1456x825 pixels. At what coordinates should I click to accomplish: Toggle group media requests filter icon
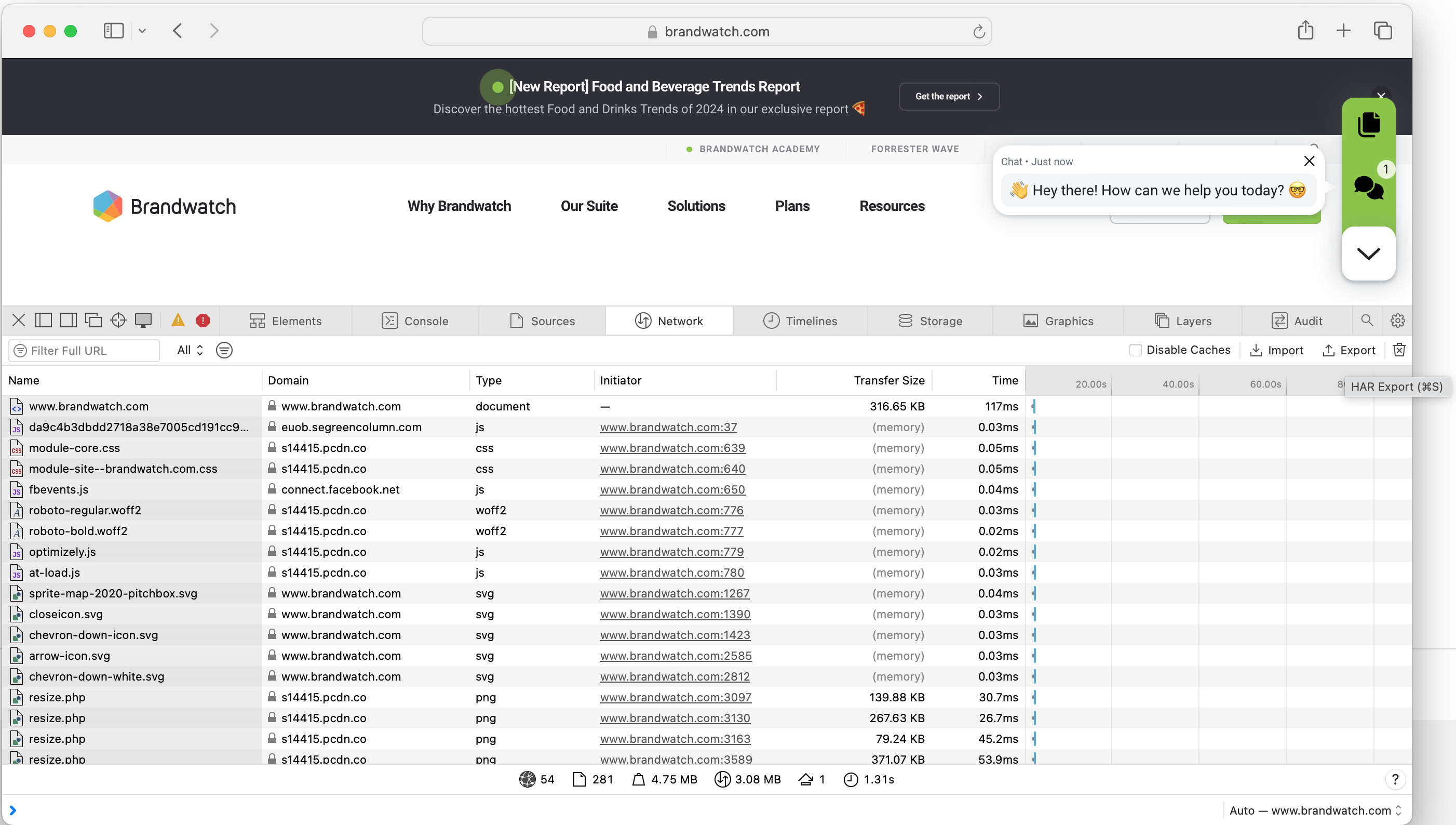[224, 350]
